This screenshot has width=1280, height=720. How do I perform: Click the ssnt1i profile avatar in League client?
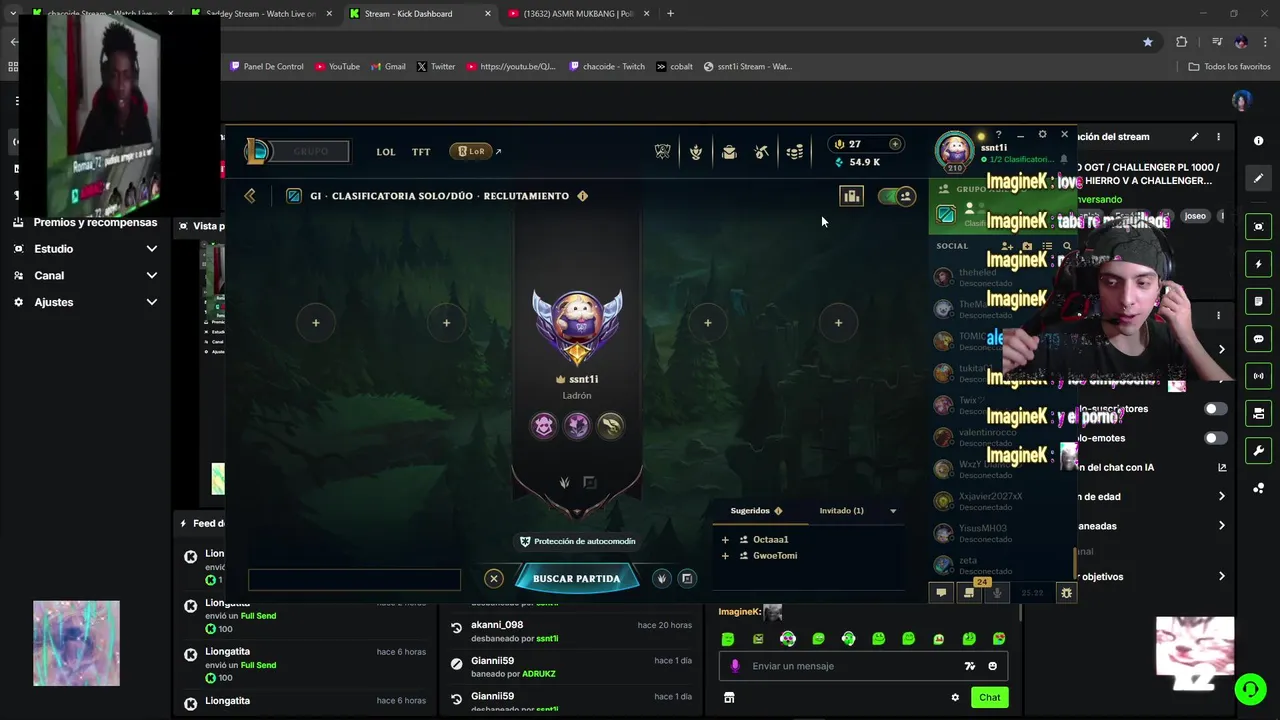tap(954, 150)
